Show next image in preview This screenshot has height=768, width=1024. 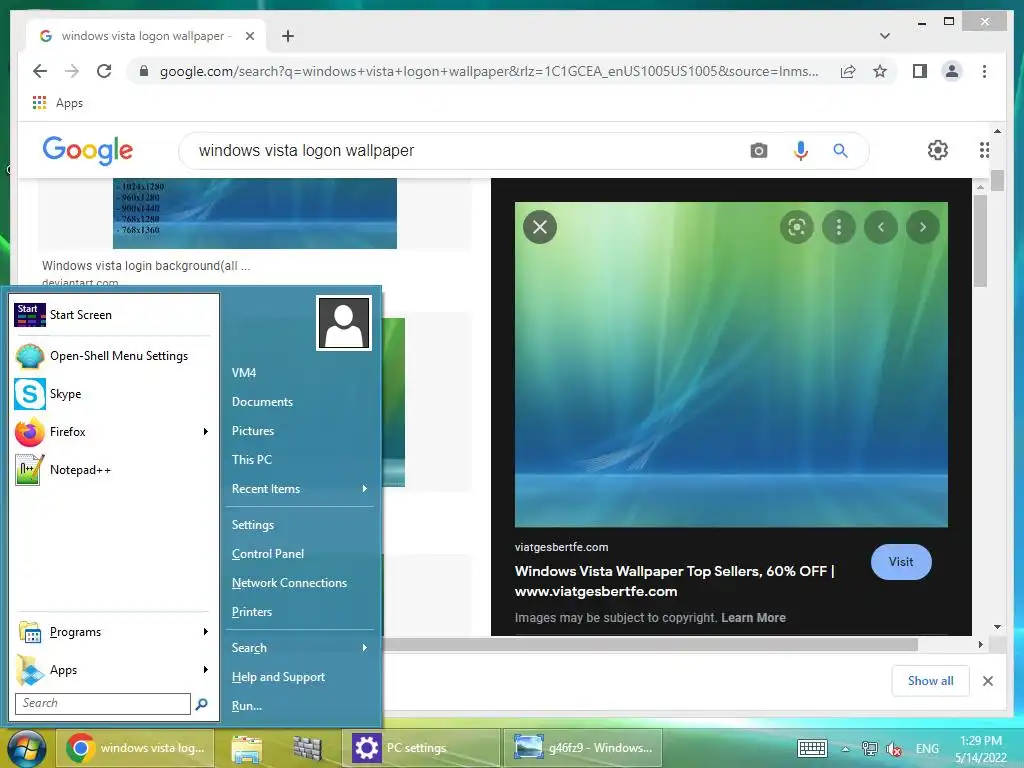click(x=923, y=227)
